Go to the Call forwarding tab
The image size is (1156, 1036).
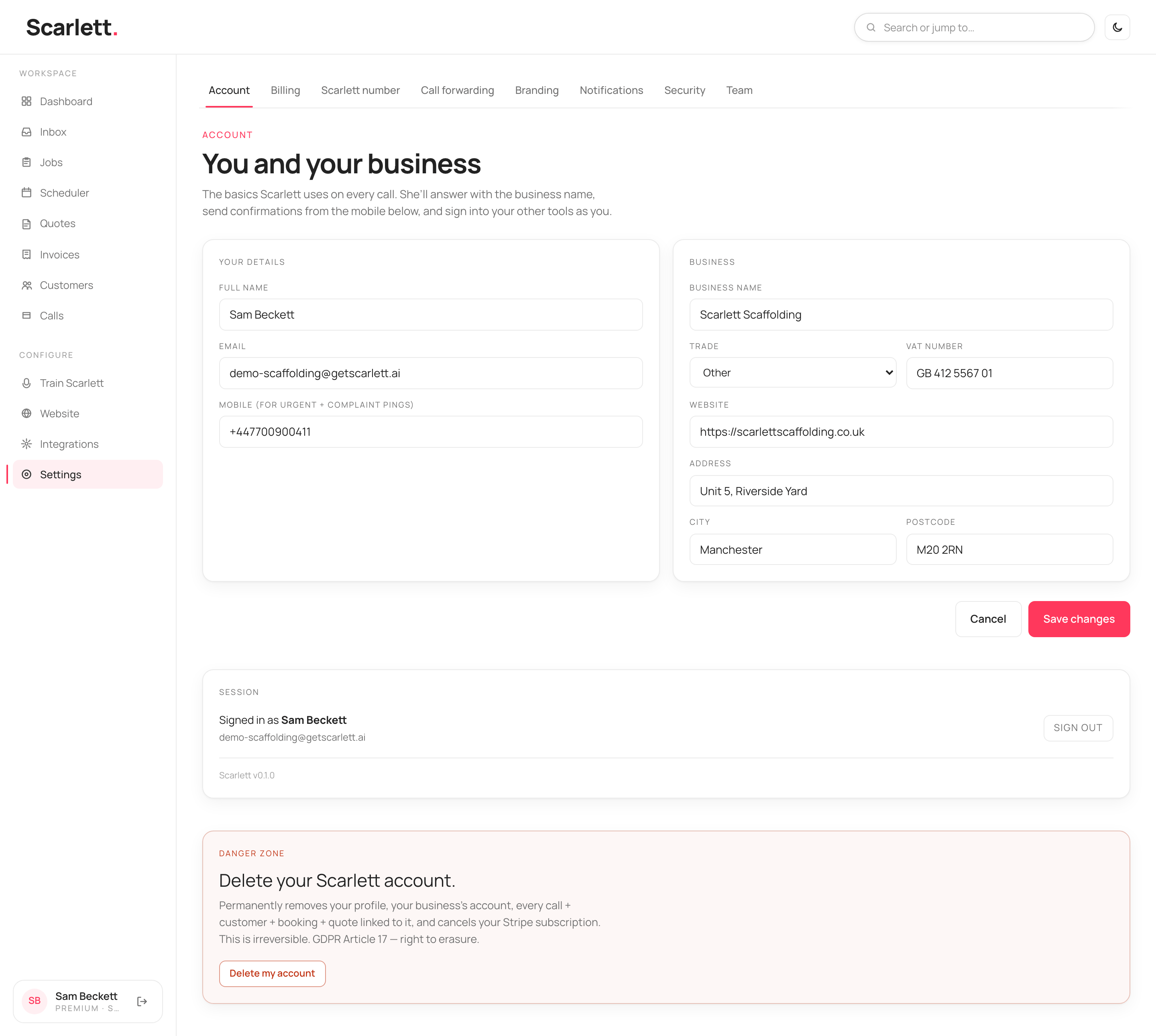[457, 91]
